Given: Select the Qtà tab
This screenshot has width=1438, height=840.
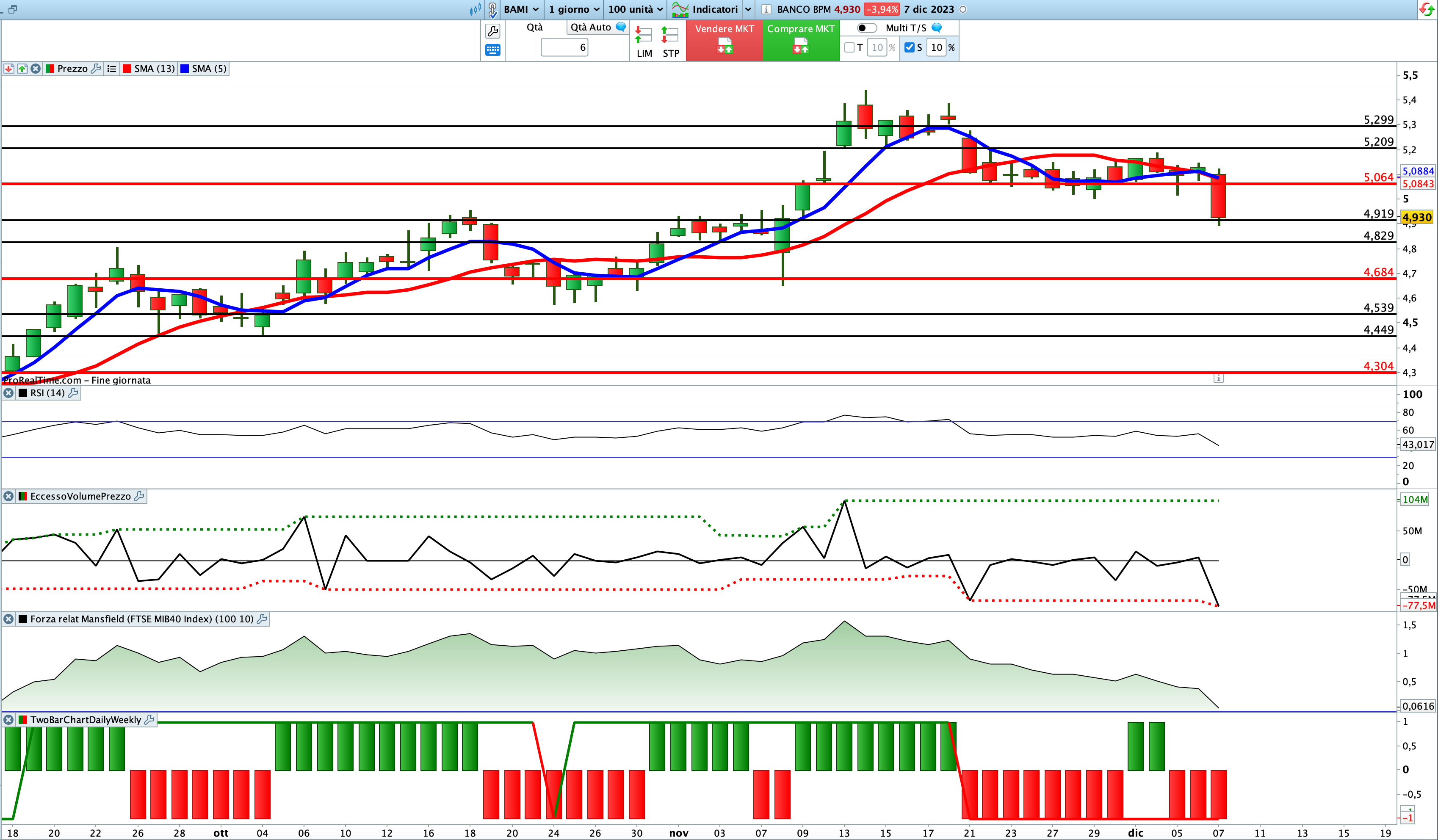Looking at the screenshot, I should click(535, 27).
